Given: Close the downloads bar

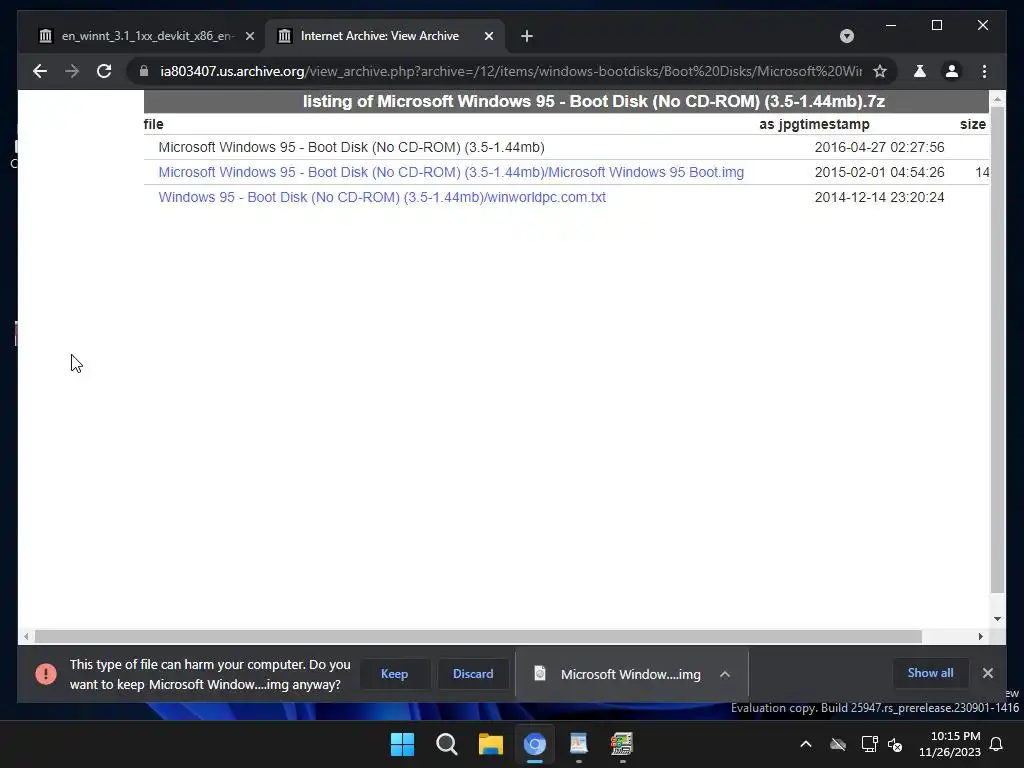Looking at the screenshot, I should pyautogui.click(x=987, y=673).
